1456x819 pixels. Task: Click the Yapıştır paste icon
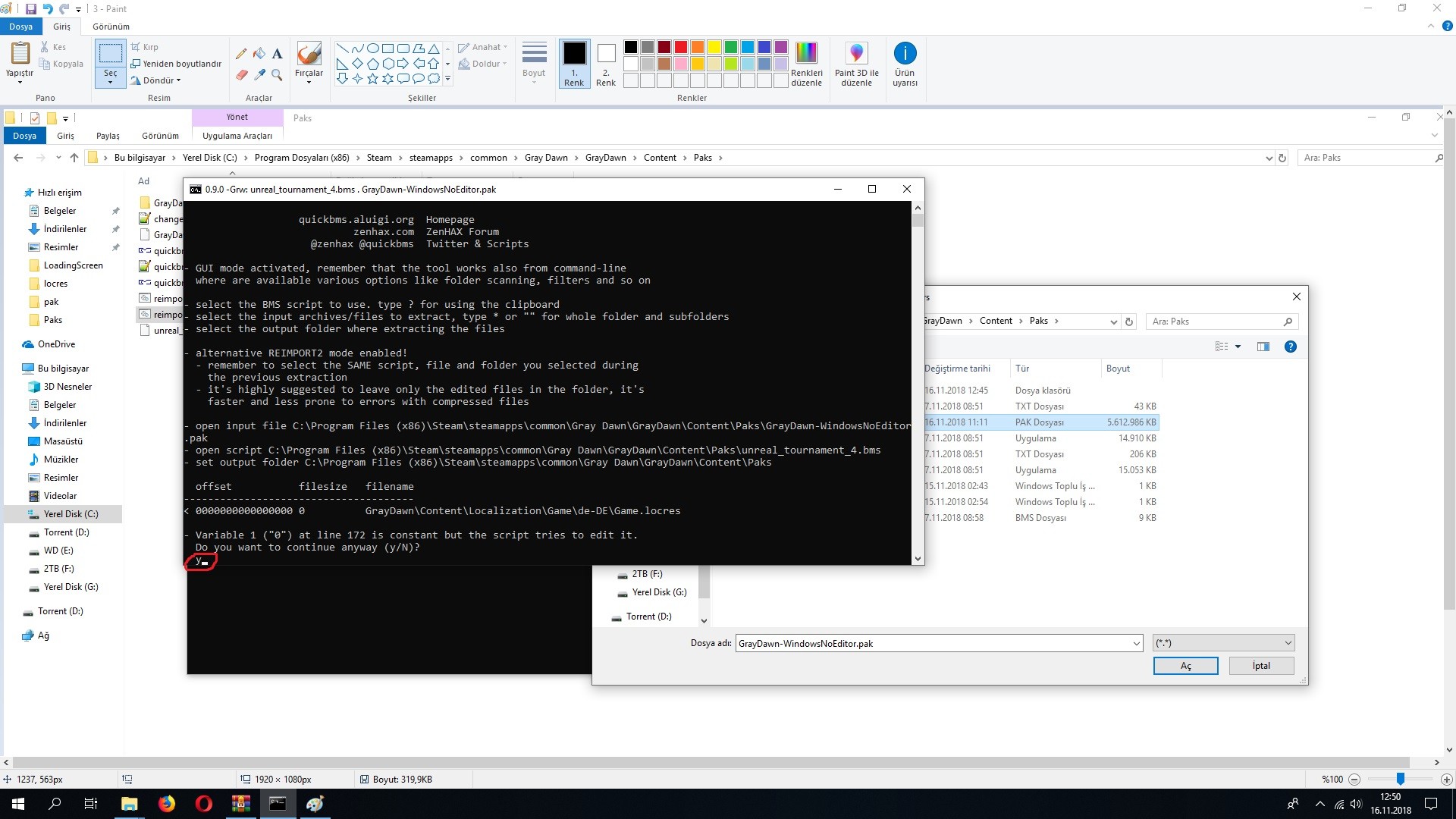coord(20,53)
